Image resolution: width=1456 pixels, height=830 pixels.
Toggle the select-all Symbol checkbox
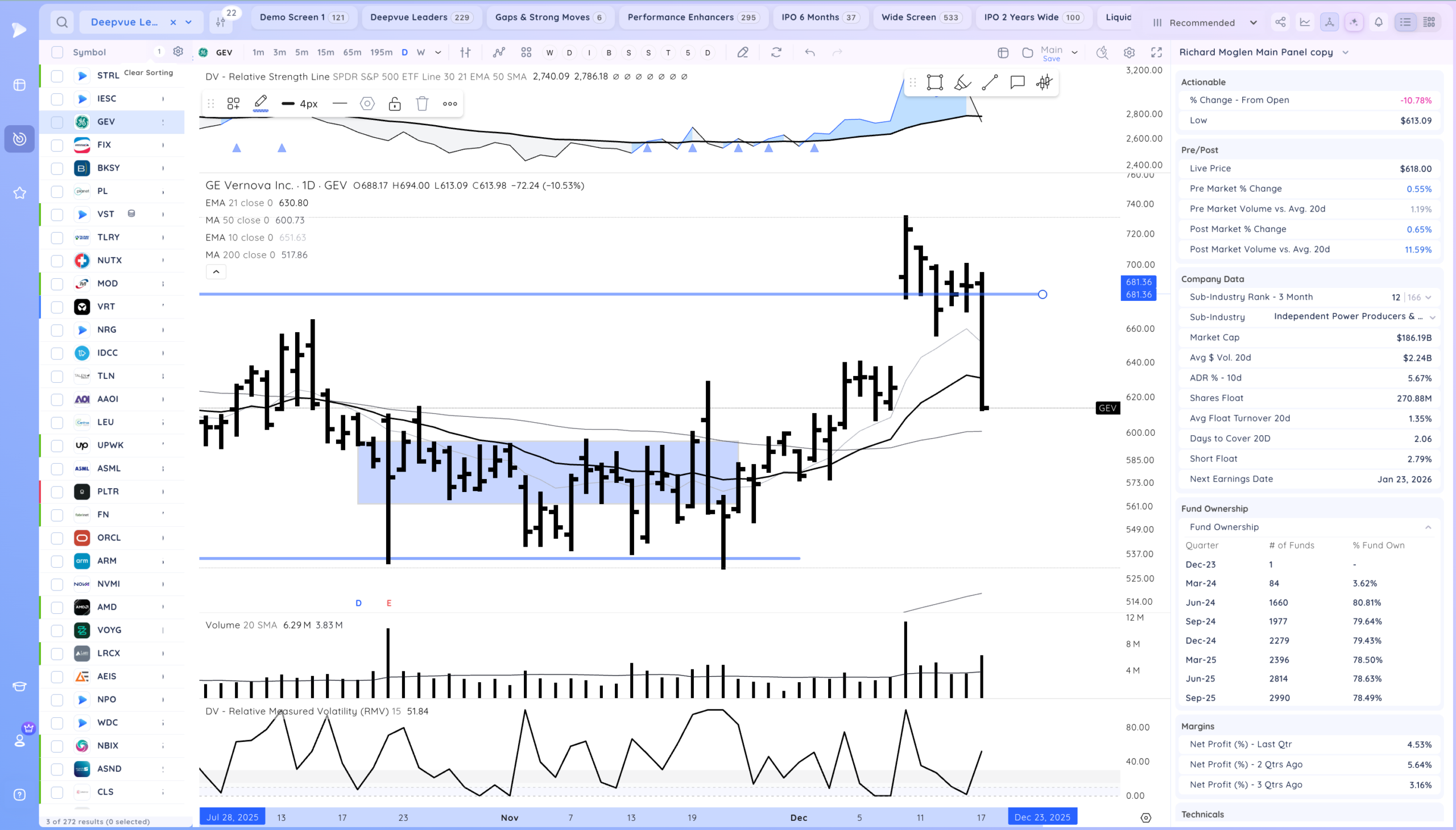click(57, 52)
